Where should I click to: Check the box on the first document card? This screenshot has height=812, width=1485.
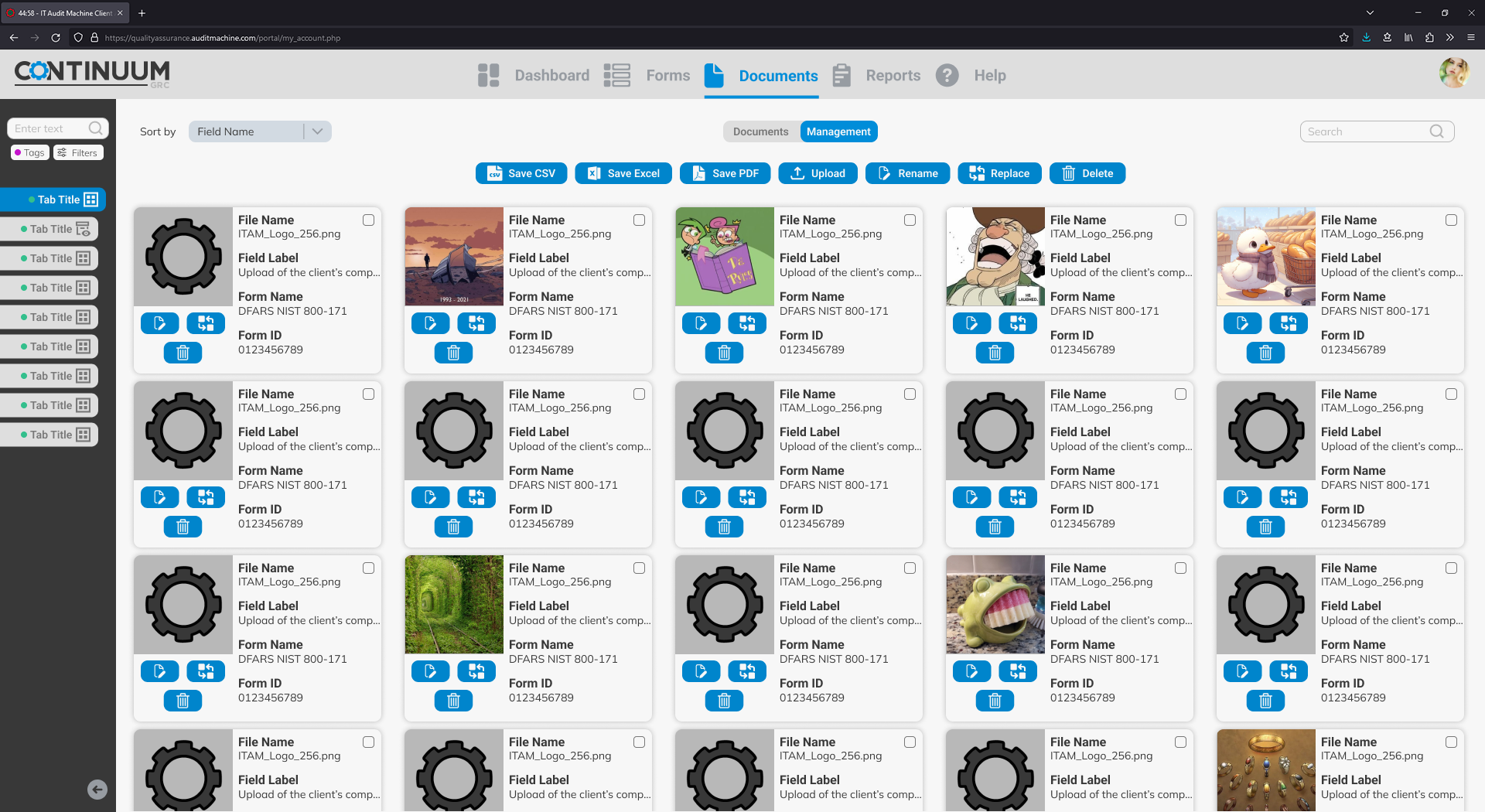(x=369, y=220)
